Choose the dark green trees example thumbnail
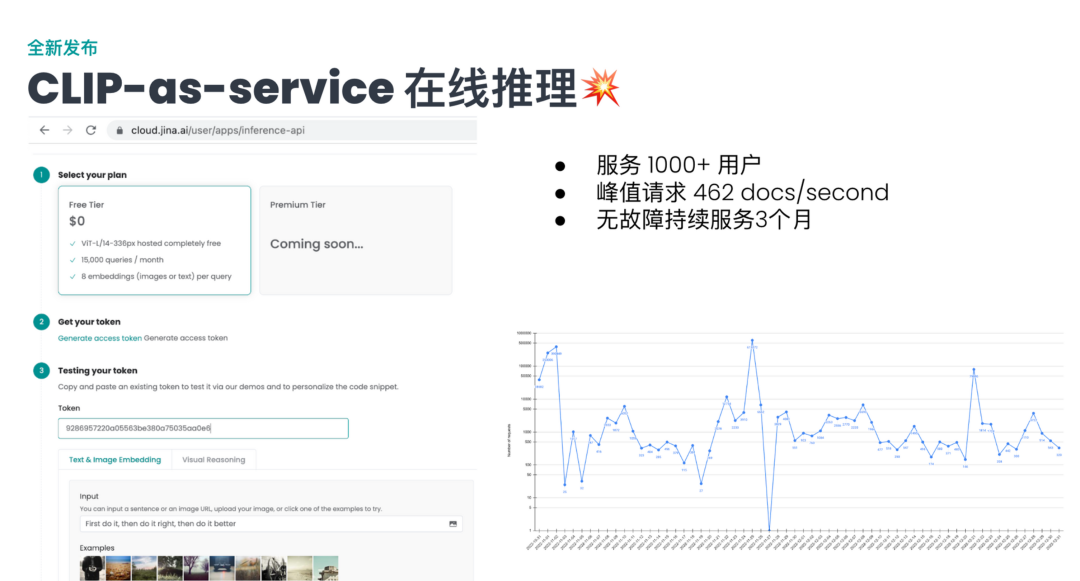 point(170,569)
